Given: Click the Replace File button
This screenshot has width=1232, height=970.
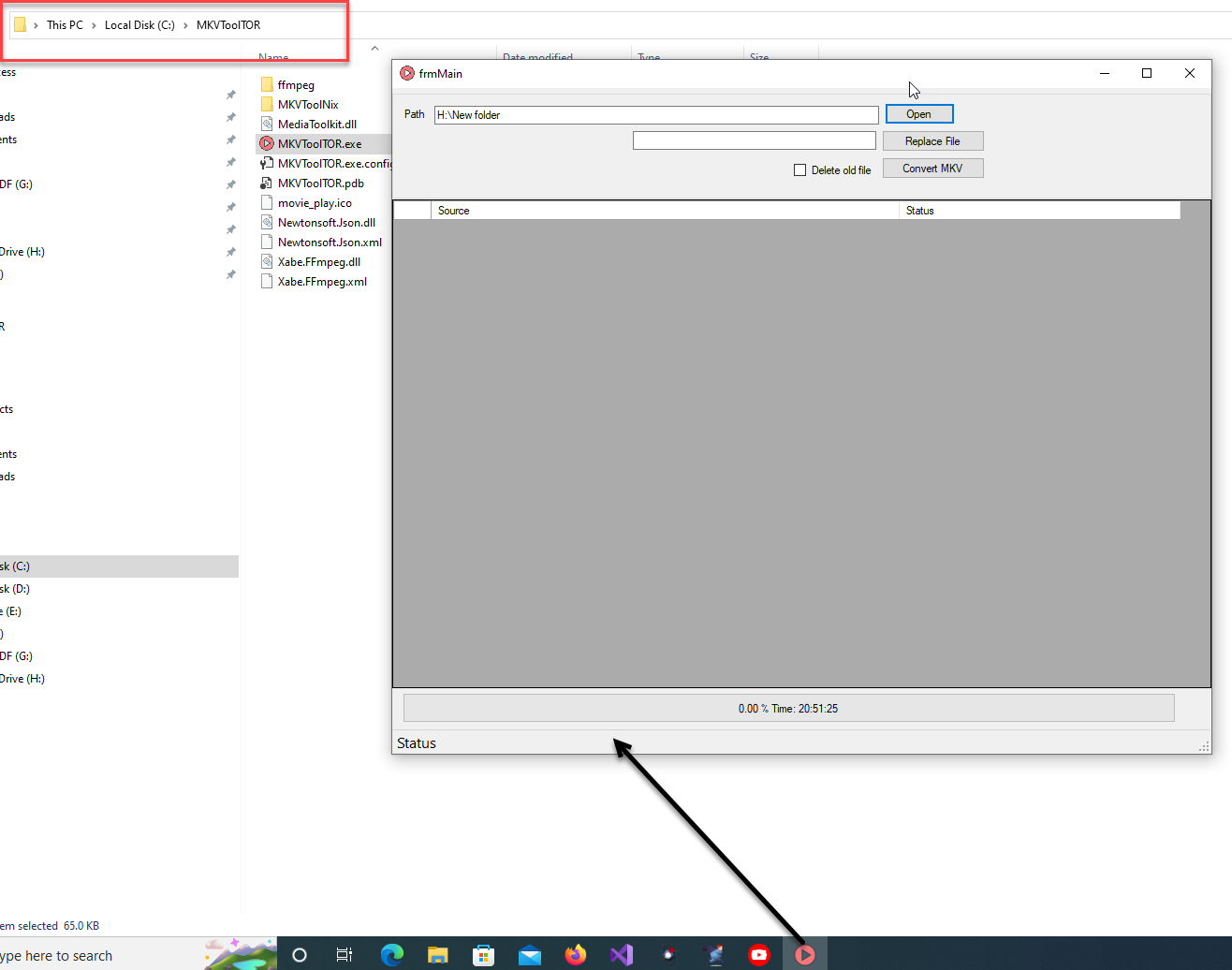Looking at the screenshot, I should click(932, 141).
